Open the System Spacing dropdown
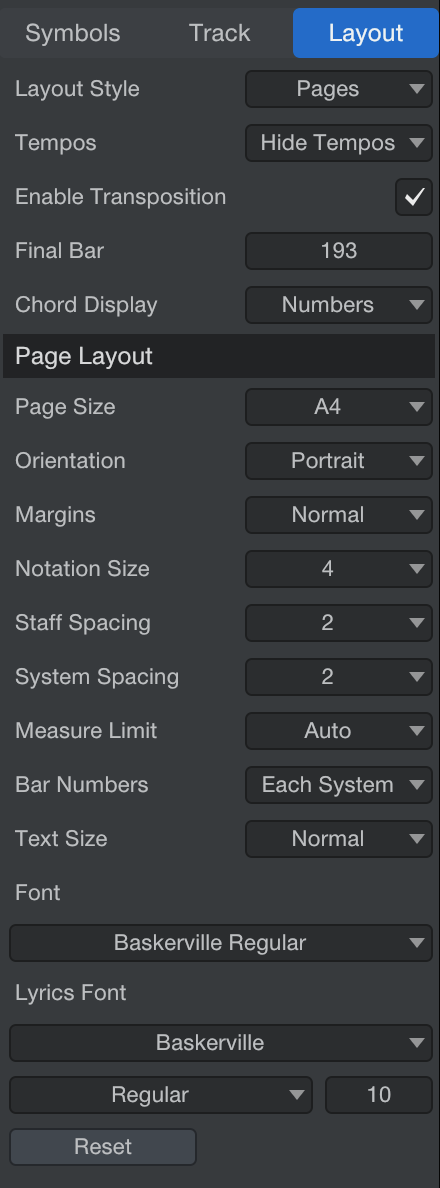Image resolution: width=440 pixels, height=1188 pixels. tap(339, 677)
